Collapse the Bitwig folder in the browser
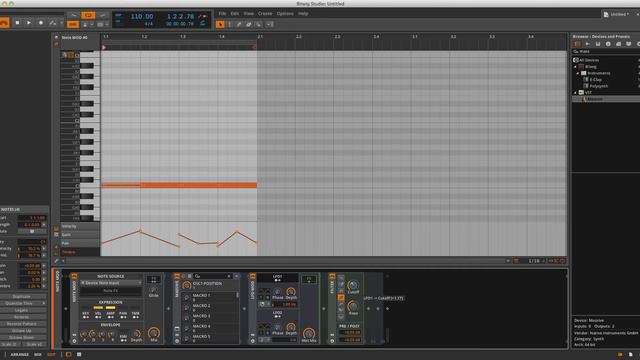 576,67
